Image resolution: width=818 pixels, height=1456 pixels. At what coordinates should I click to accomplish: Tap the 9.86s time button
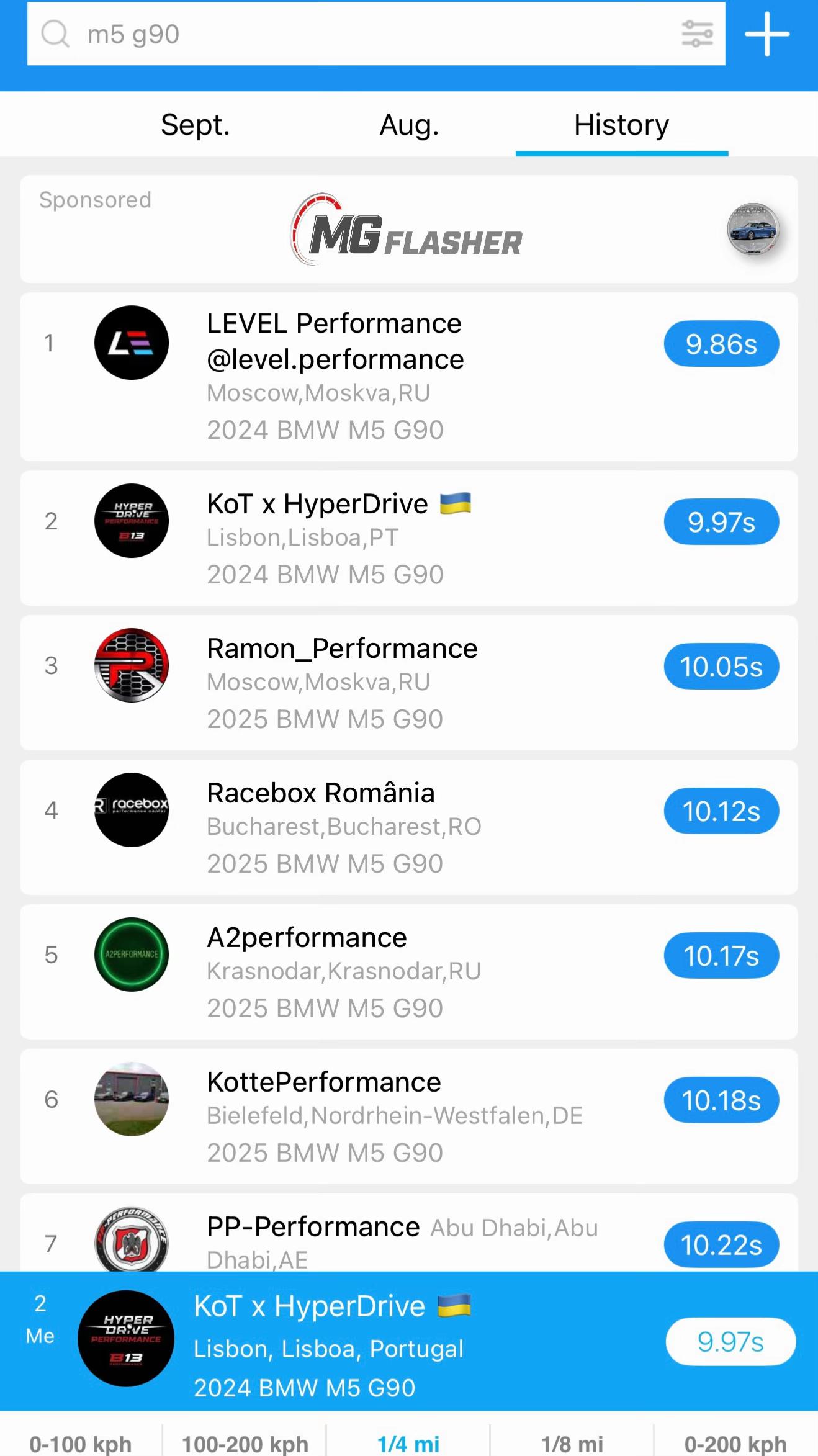pyautogui.click(x=721, y=344)
